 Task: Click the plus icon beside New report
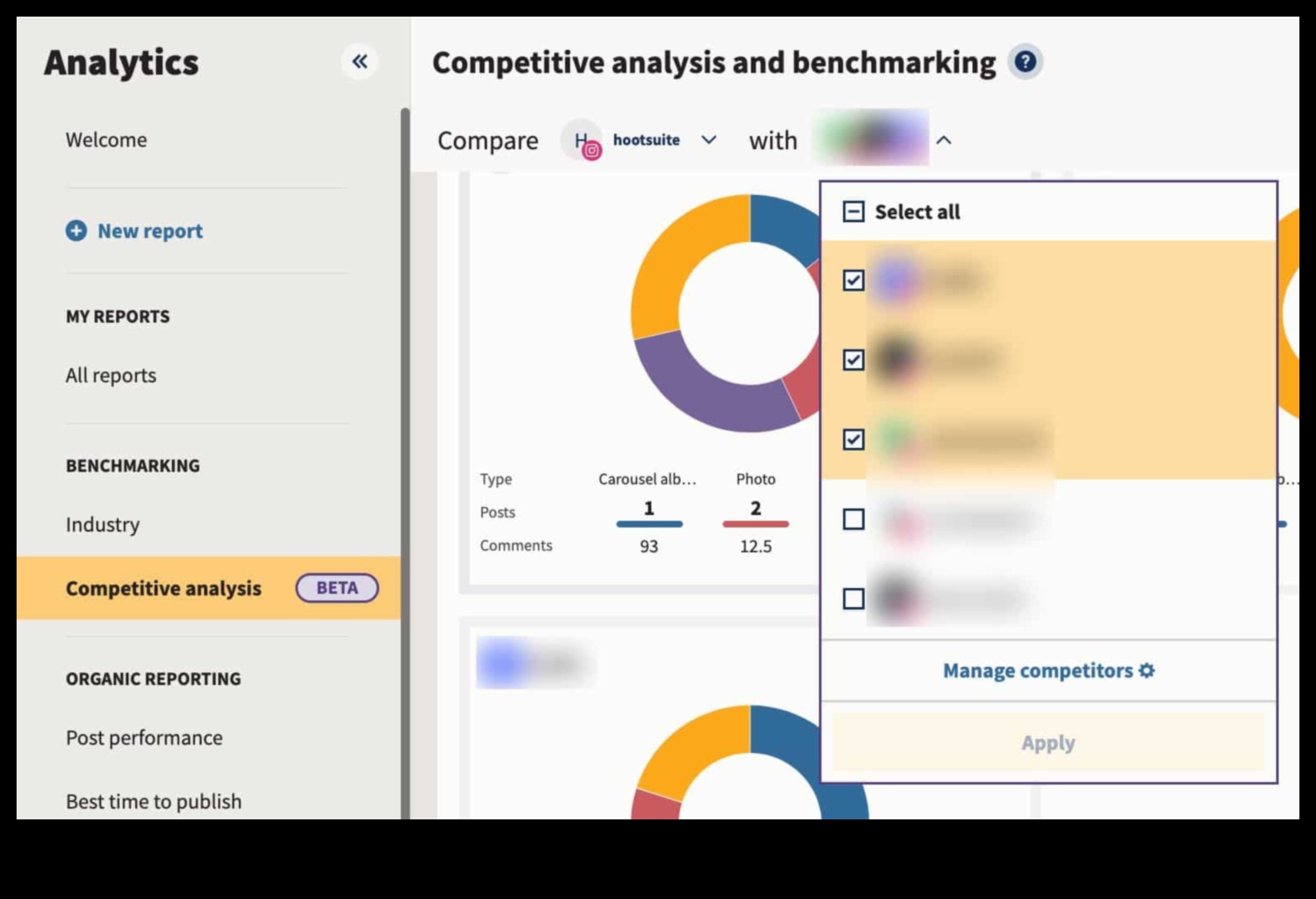point(76,231)
